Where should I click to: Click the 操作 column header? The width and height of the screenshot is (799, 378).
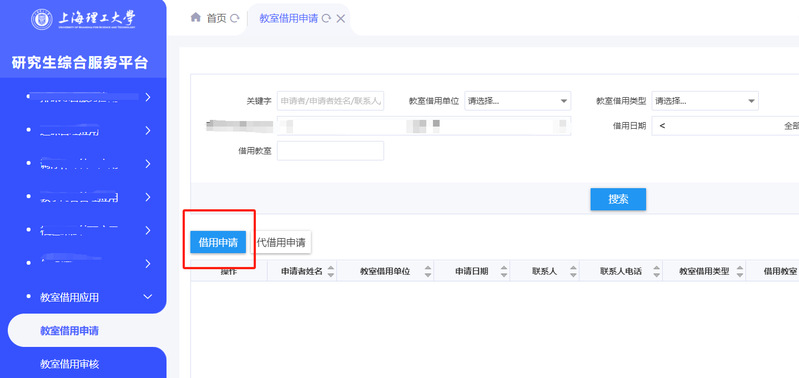point(229,272)
